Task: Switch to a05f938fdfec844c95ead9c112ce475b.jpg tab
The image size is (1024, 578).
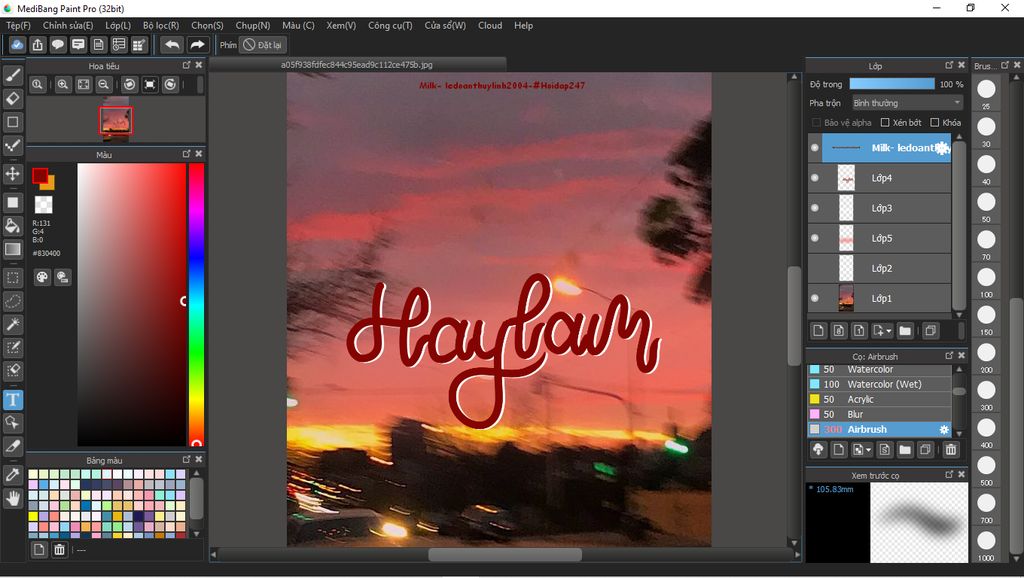Action: (x=357, y=65)
